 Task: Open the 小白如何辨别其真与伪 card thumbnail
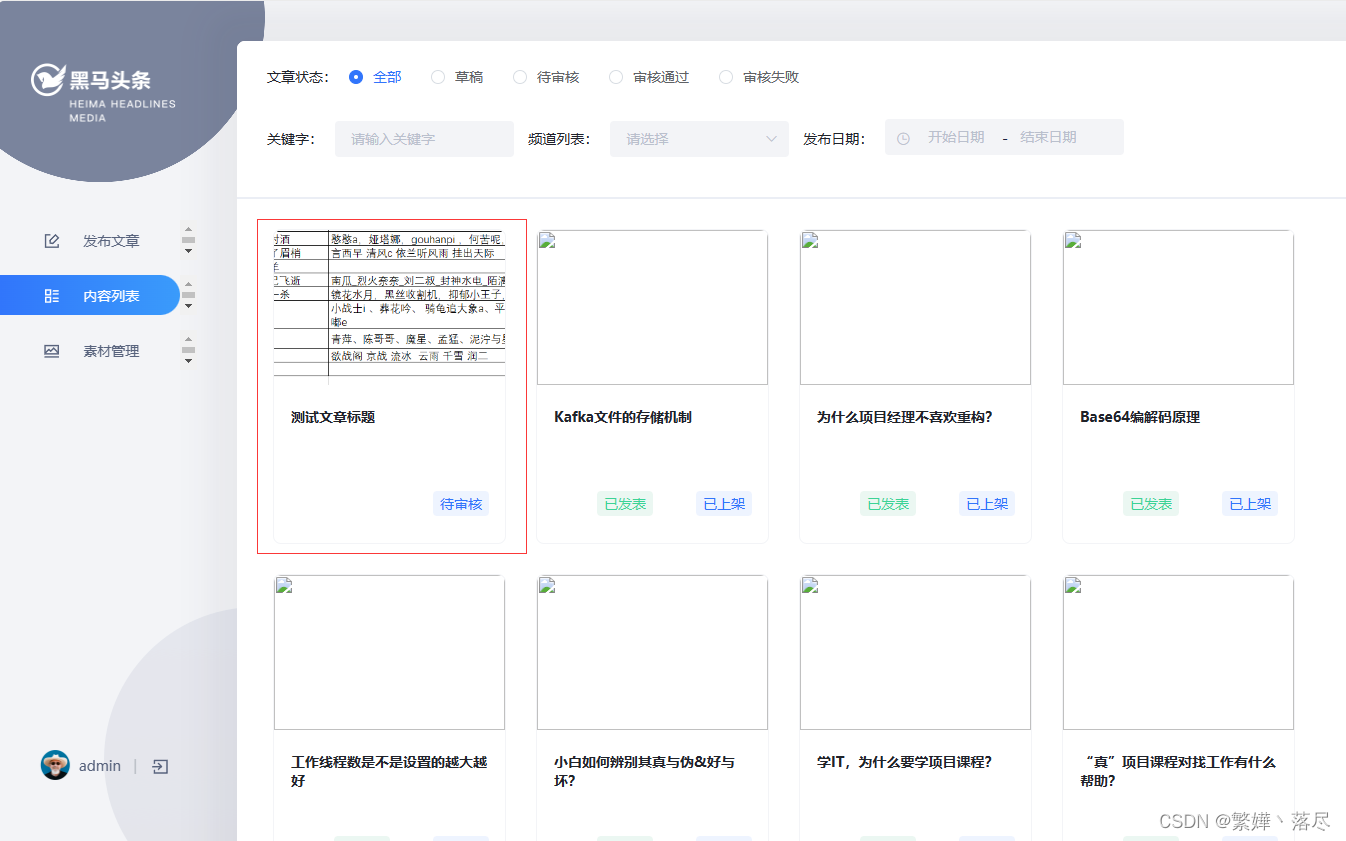[652, 652]
